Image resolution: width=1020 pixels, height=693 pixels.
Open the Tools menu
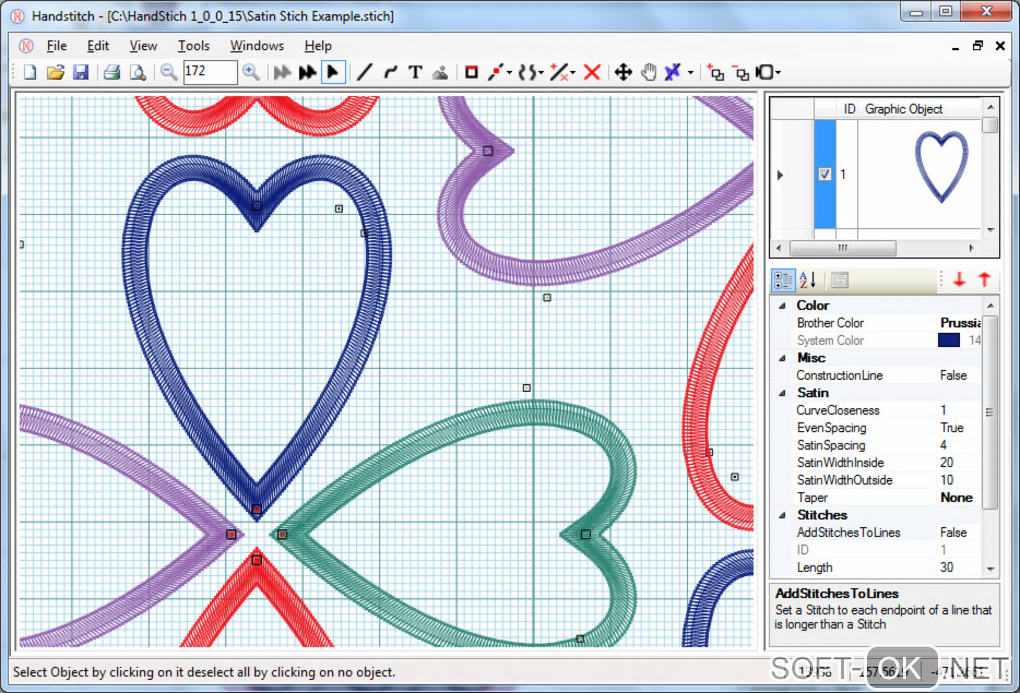point(194,46)
